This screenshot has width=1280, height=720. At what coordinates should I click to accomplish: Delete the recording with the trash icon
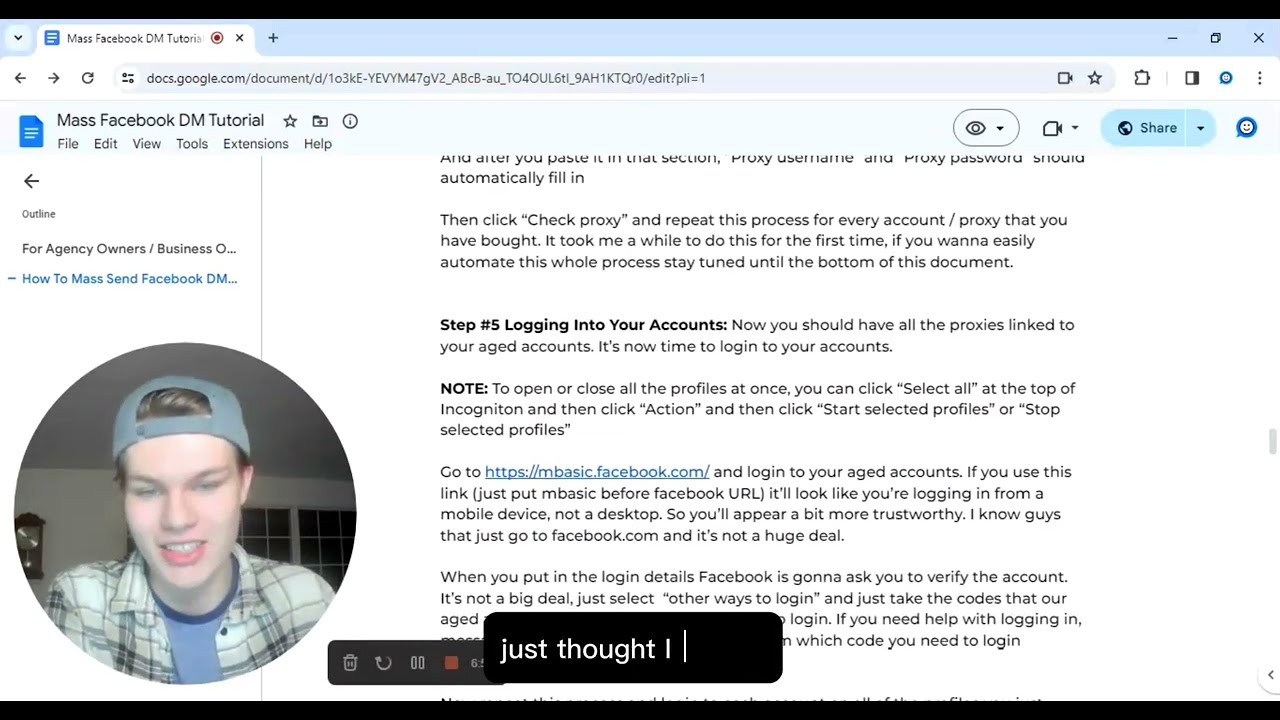(x=350, y=663)
